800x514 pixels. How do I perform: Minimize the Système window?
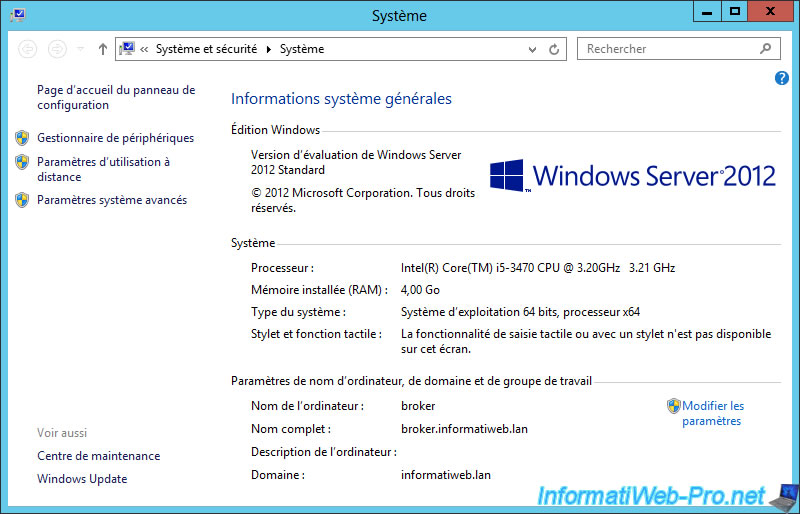coord(707,12)
